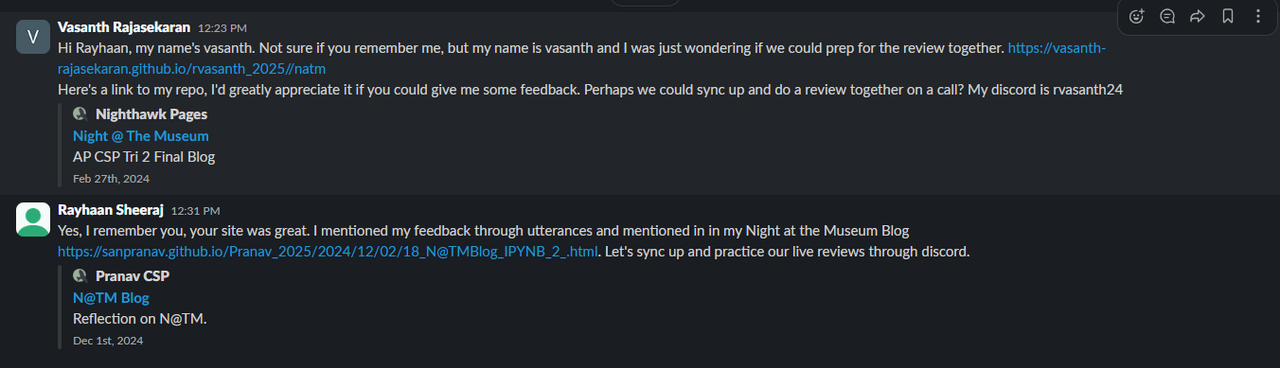Click Rayhaan Sheeraj's green profile avatar
The width and height of the screenshot is (1280, 368).
pyautogui.click(x=34, y=219)
